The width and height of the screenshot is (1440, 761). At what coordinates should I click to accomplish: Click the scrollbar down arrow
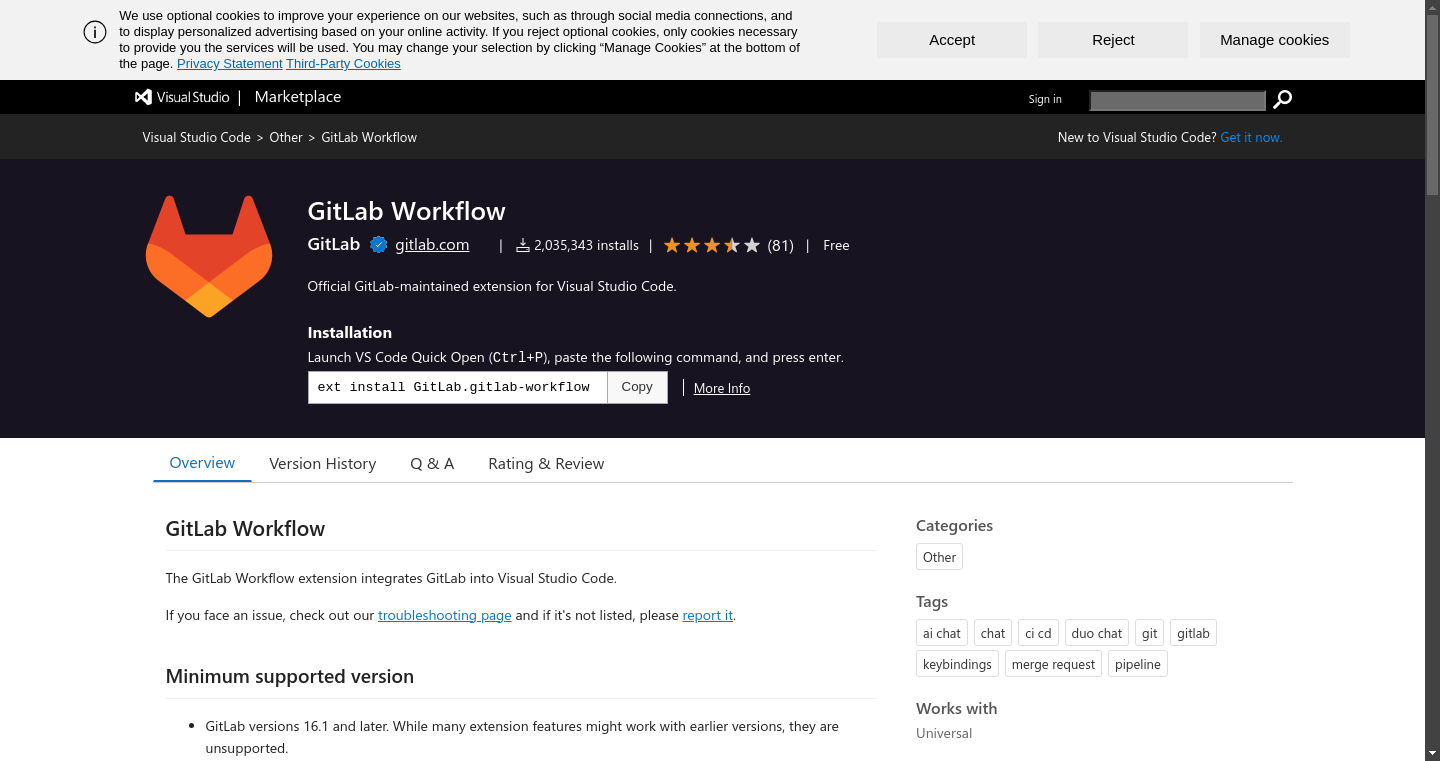click(1432, 753)
